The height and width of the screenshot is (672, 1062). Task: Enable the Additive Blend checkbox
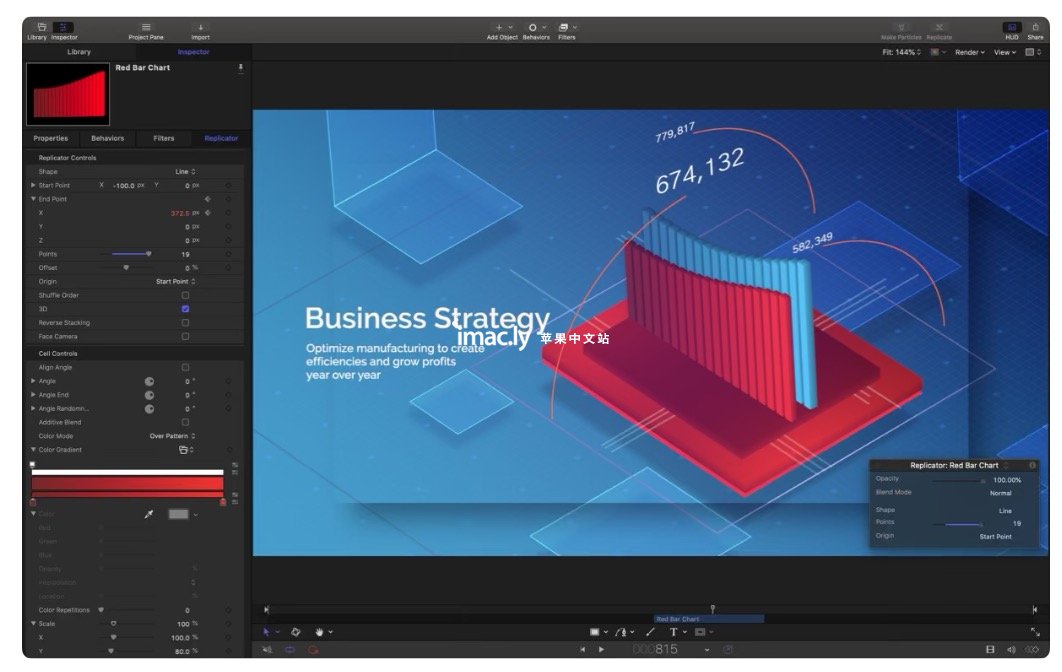pos(186,422)
